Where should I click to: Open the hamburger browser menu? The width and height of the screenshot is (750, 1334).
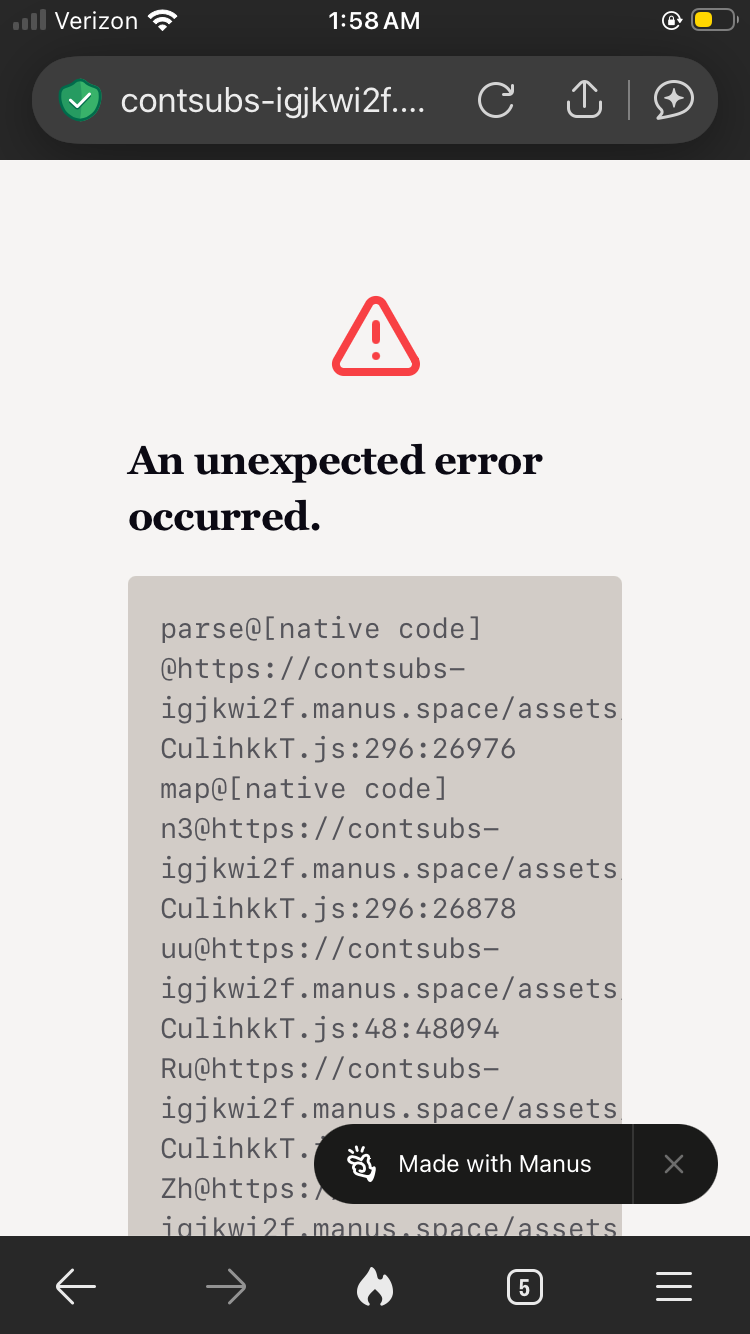click(674, 1287)
